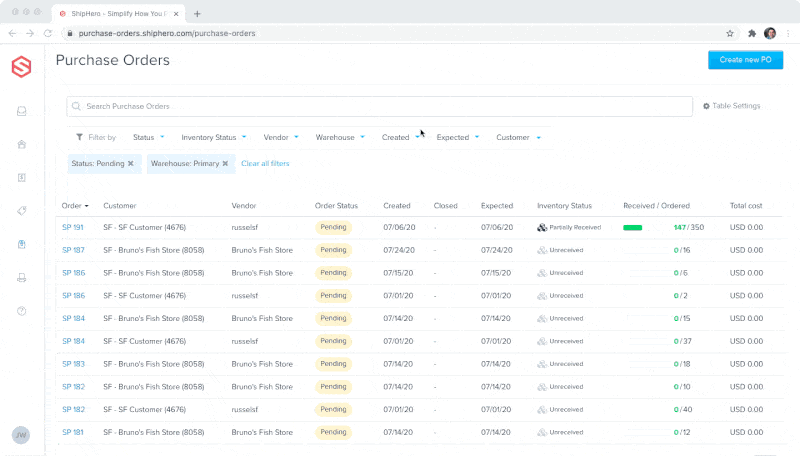Expand the Inventory Status filter dropdown

coord(214,137)
